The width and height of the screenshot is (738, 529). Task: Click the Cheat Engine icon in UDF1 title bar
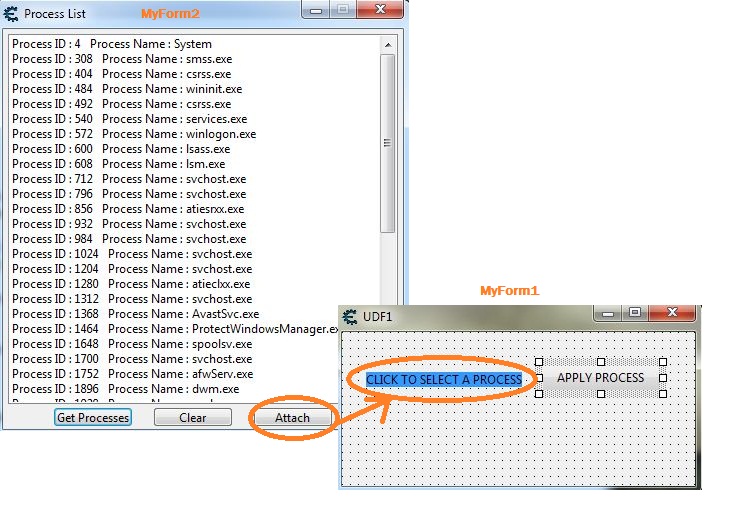click(350, 315)
